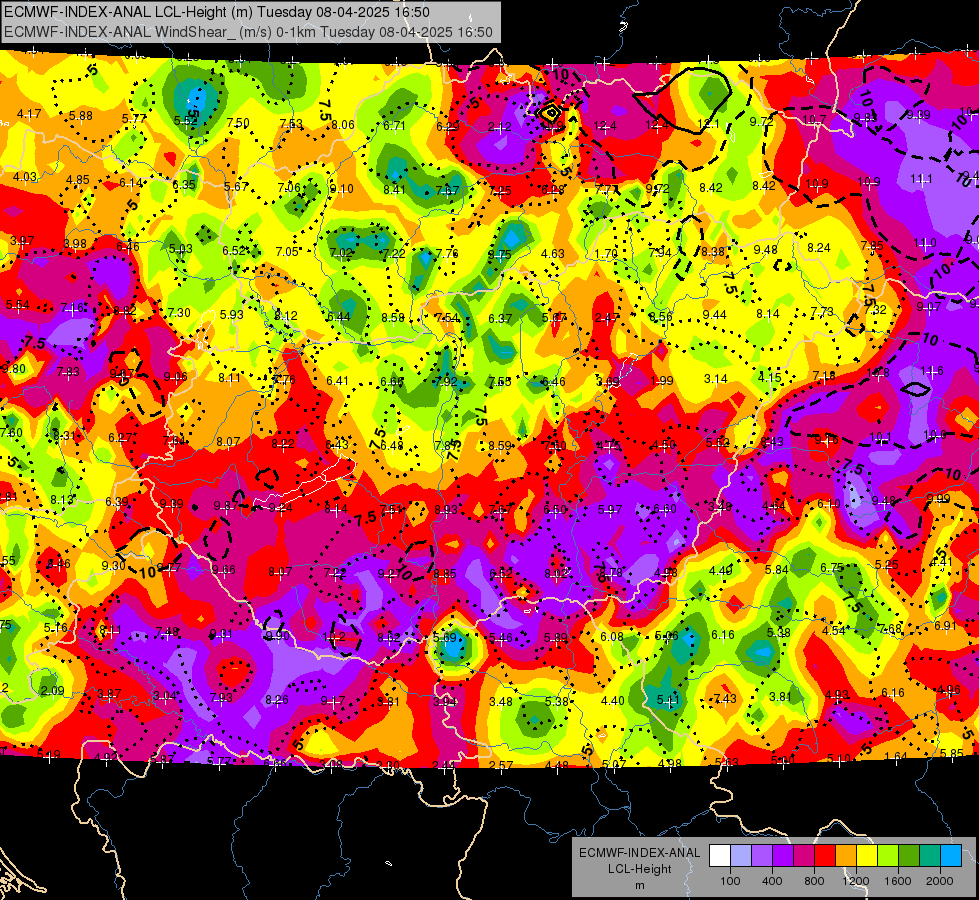Click the white swatch in the LCL-Height legend
979x900 pixels.
pyautogui.click(x=720, y=856)
